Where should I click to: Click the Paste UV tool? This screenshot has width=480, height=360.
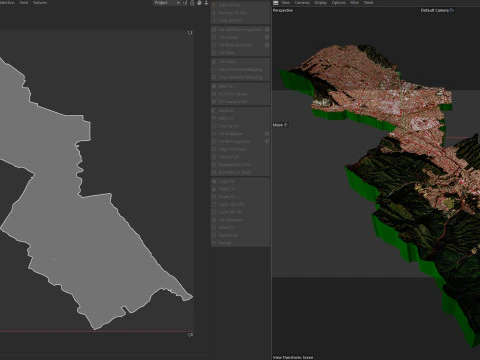pyautogui.click(x=240, y=189)
